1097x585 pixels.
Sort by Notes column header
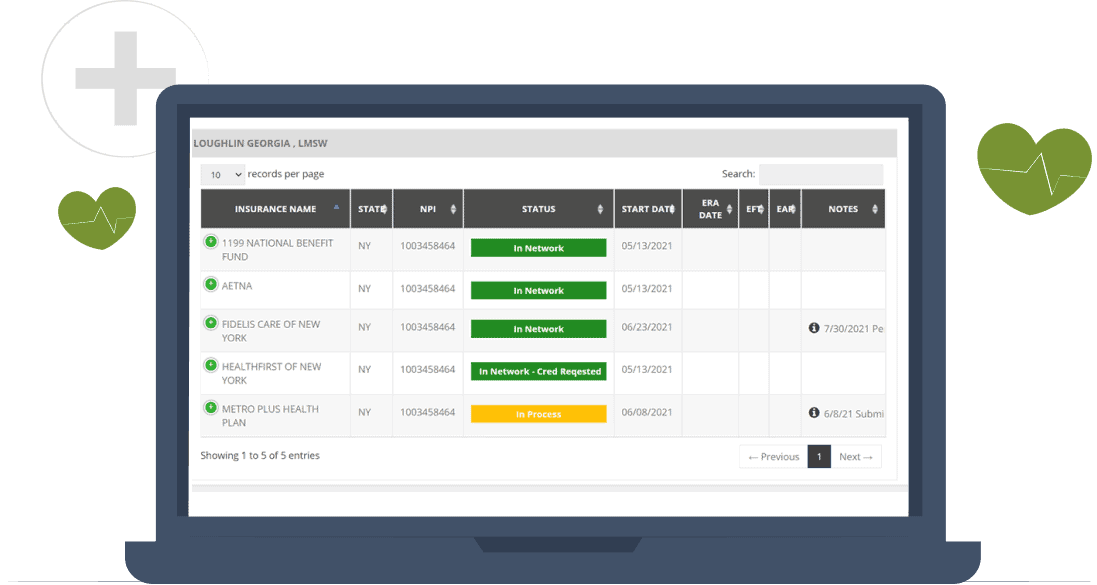click(x=843, y=209)
